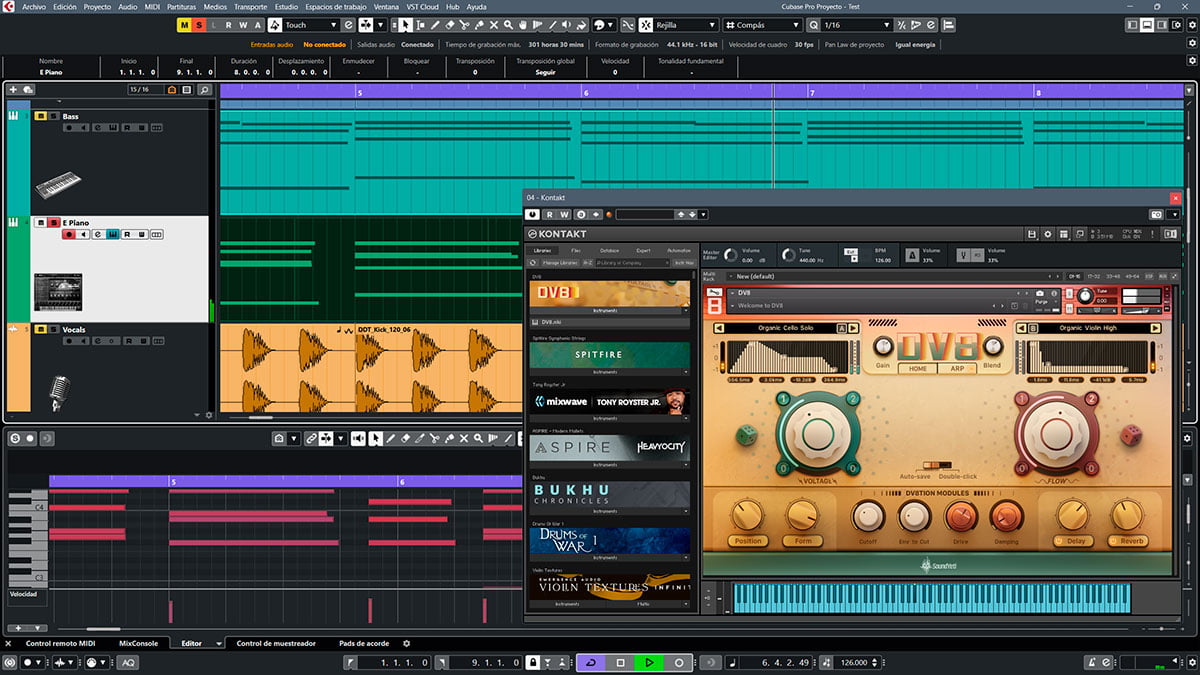Click the Reverb button in DV8 modules

coord(1127,541)
